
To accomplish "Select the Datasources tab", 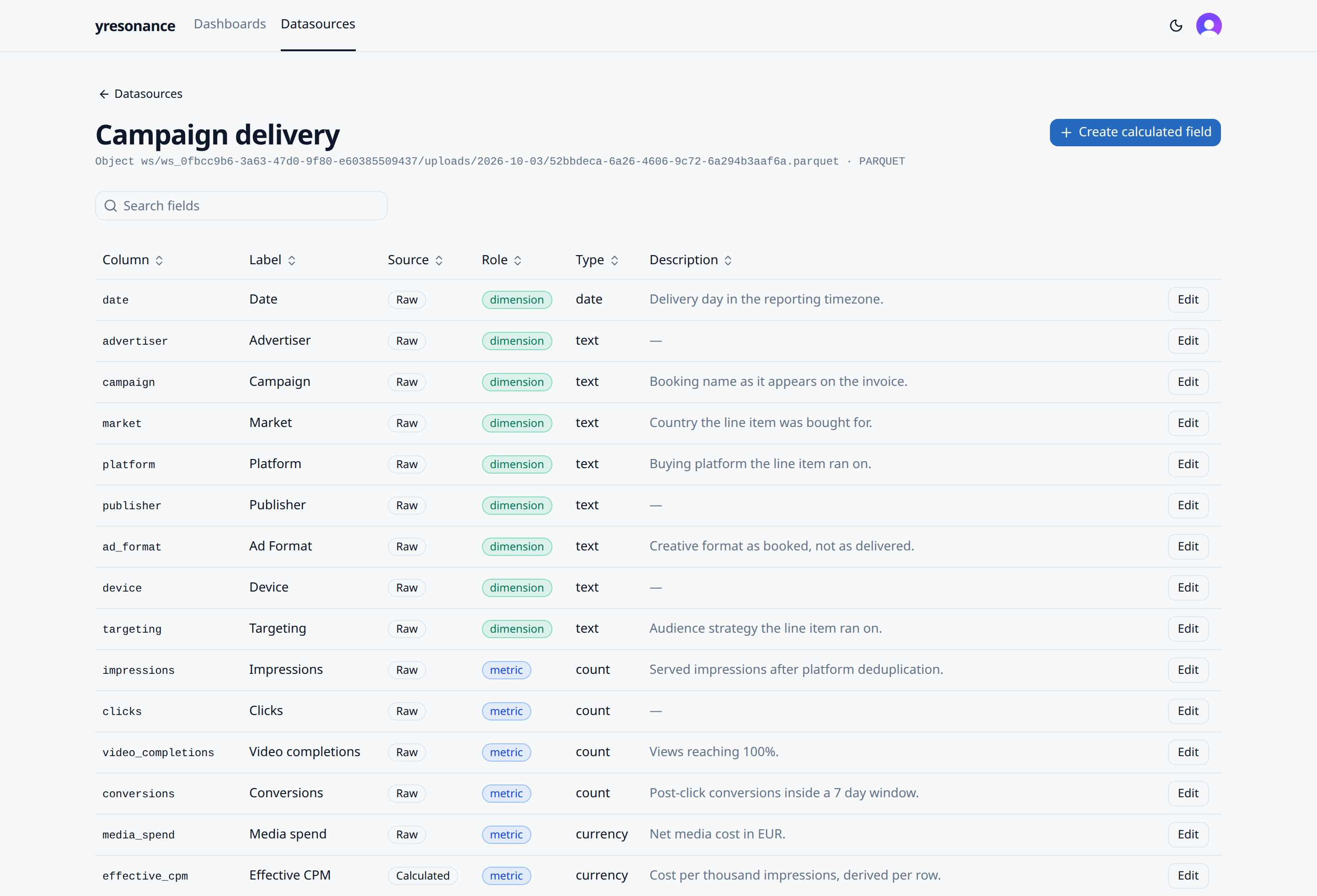I will coord(318,24).
